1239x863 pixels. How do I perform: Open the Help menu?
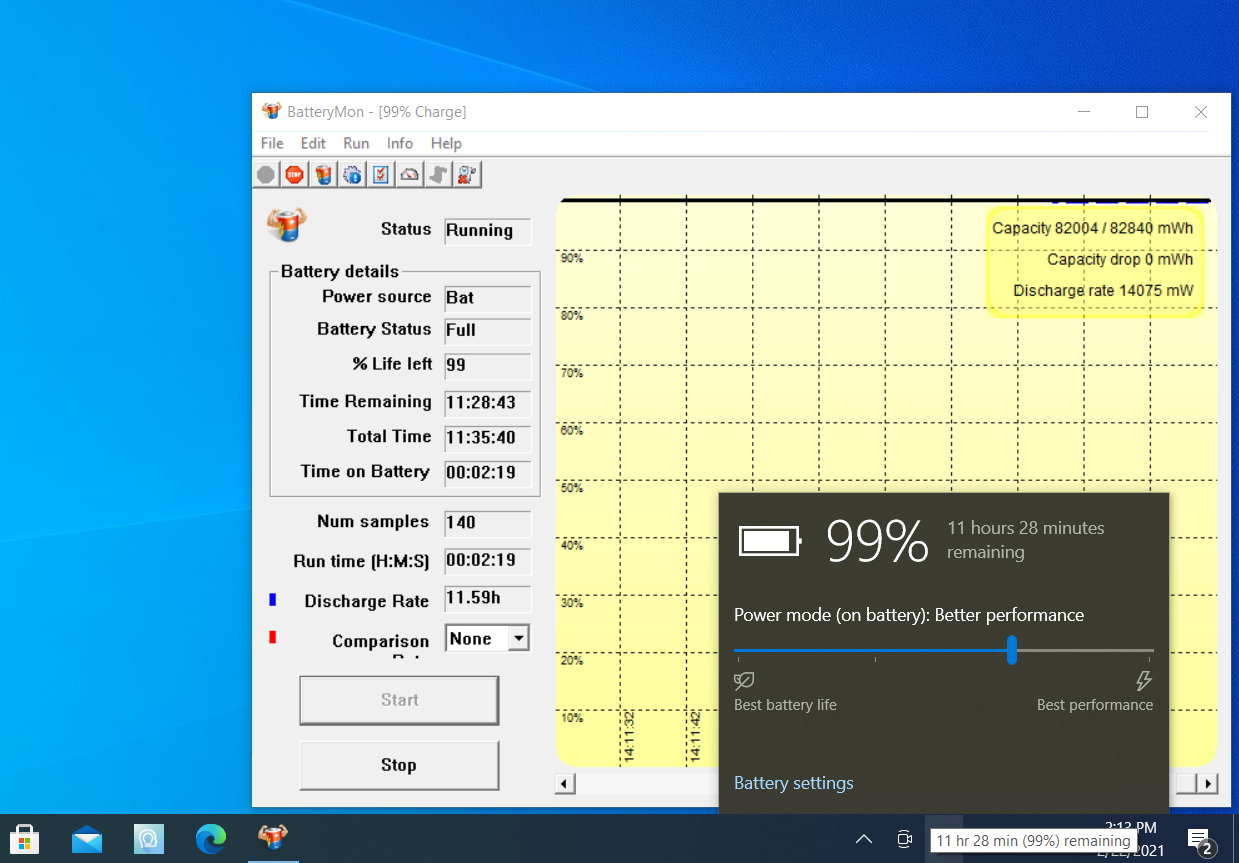(446, 143)
